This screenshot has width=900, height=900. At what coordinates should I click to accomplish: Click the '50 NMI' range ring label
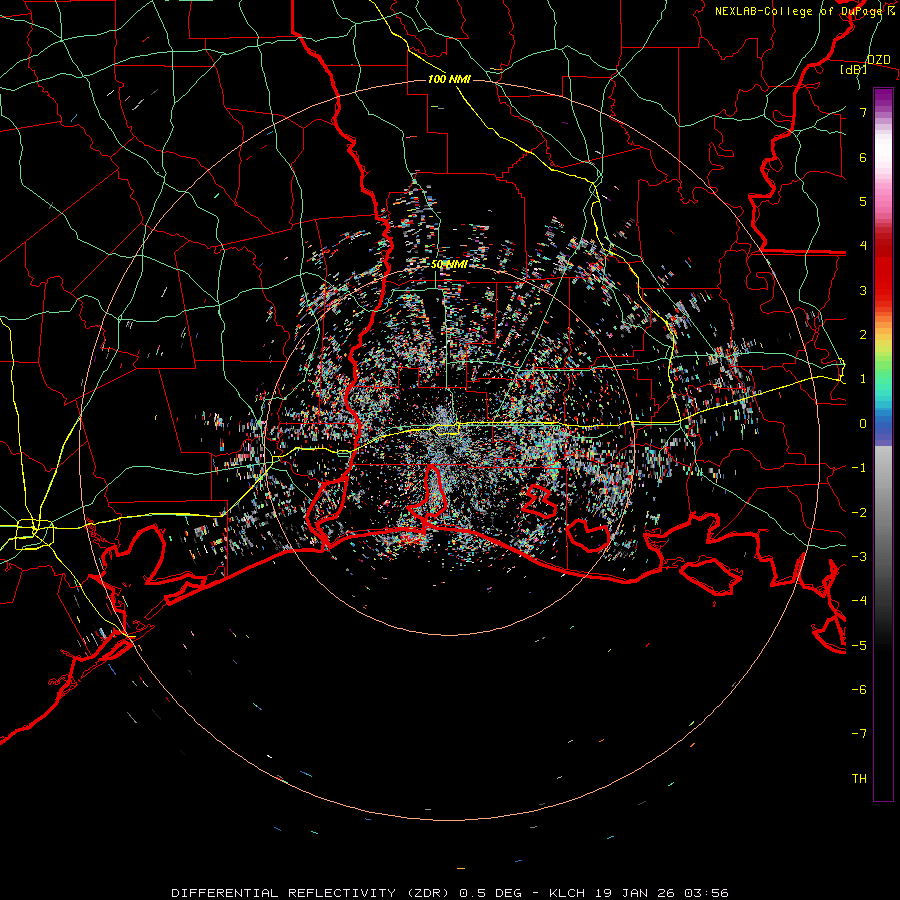[449, 265]
